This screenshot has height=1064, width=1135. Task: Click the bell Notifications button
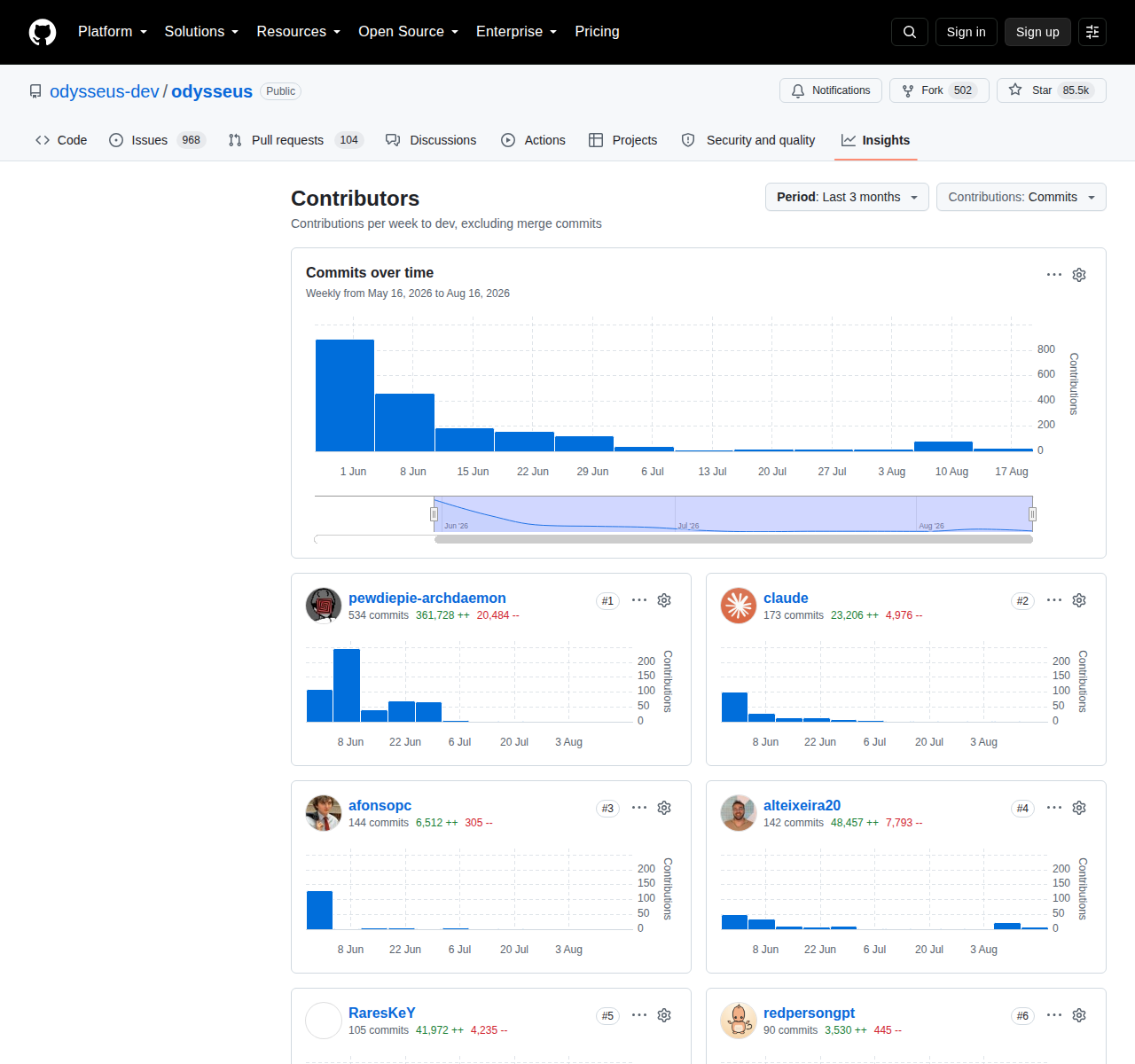(831, 90)
